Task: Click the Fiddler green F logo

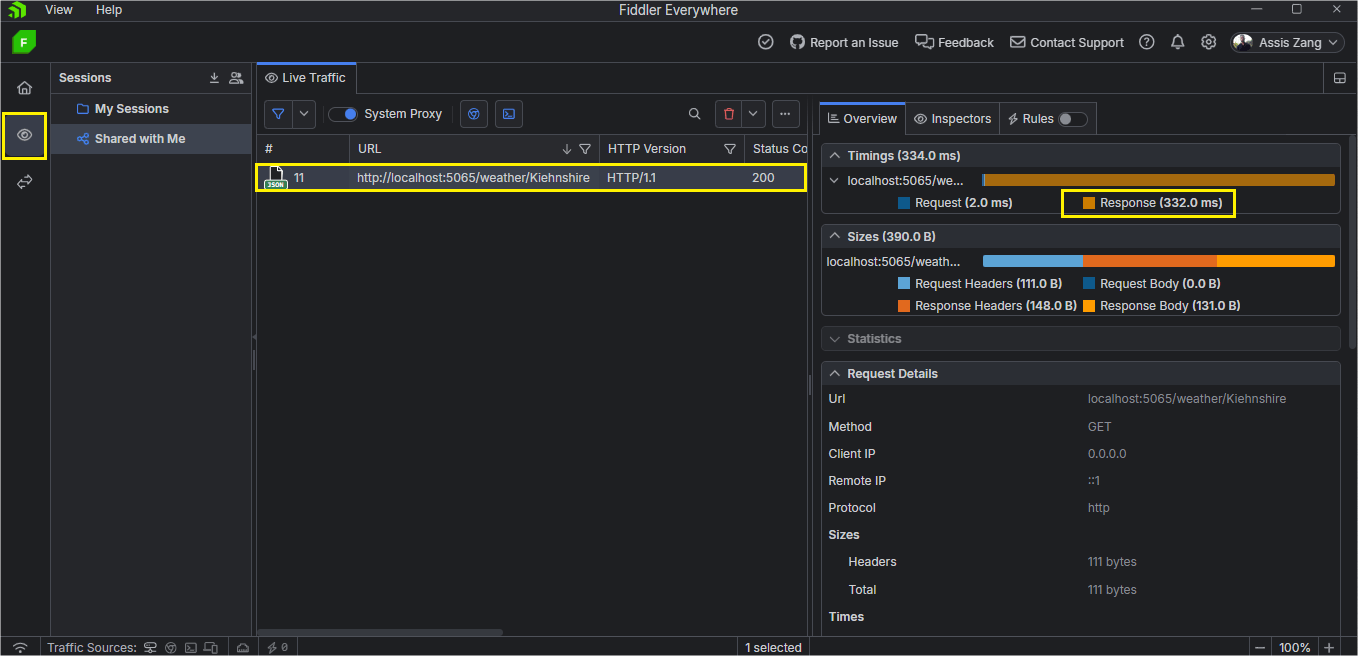Action: tap(24, 42)
